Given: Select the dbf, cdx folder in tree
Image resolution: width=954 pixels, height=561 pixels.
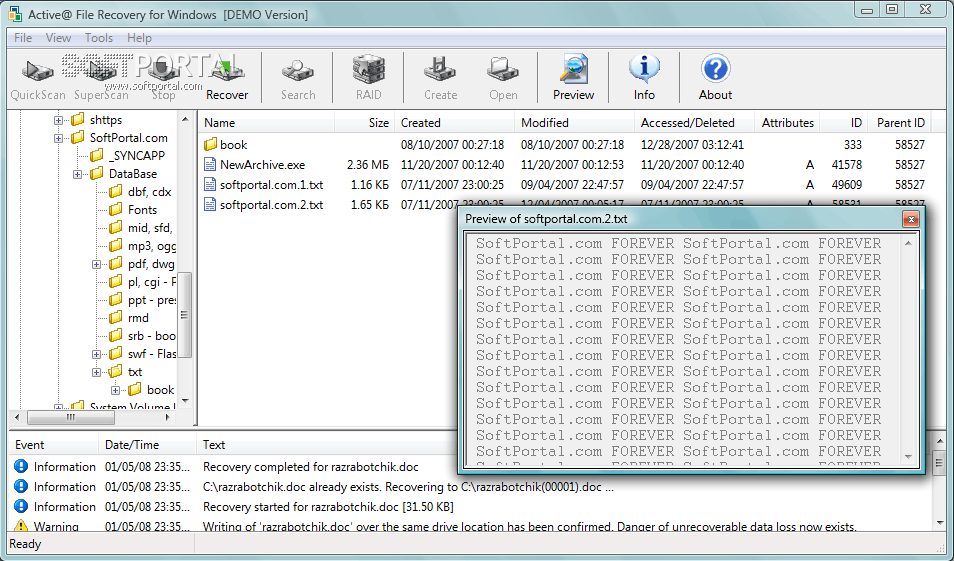Looking at the screenshot, I should click(x=150, y=192).
